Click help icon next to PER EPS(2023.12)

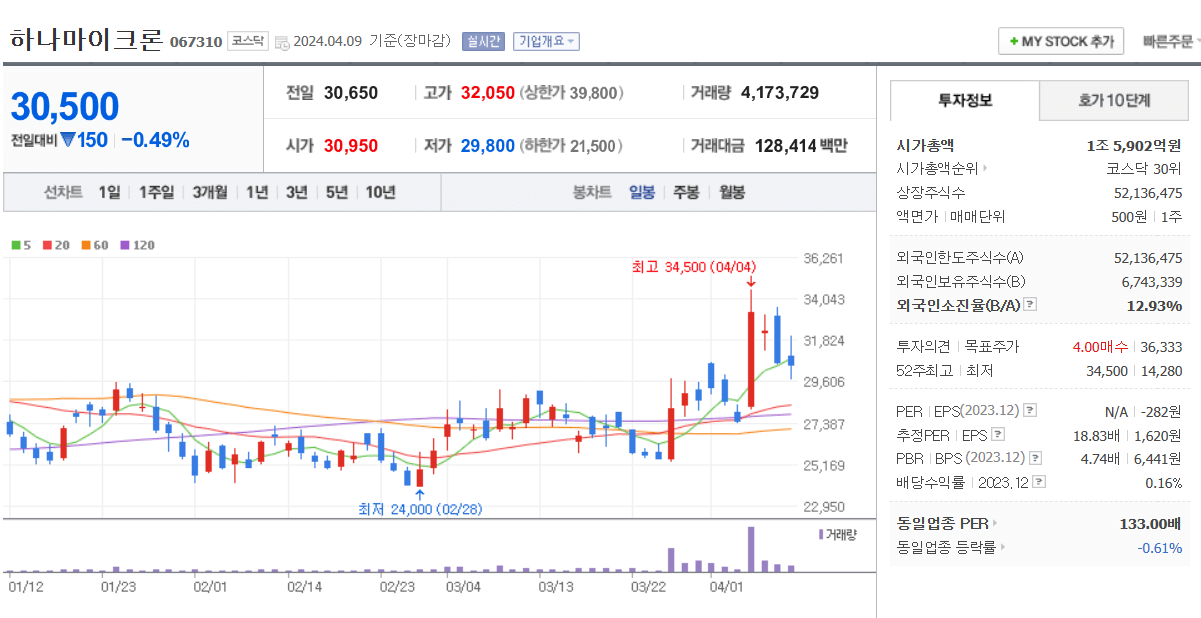point(1030,411)
